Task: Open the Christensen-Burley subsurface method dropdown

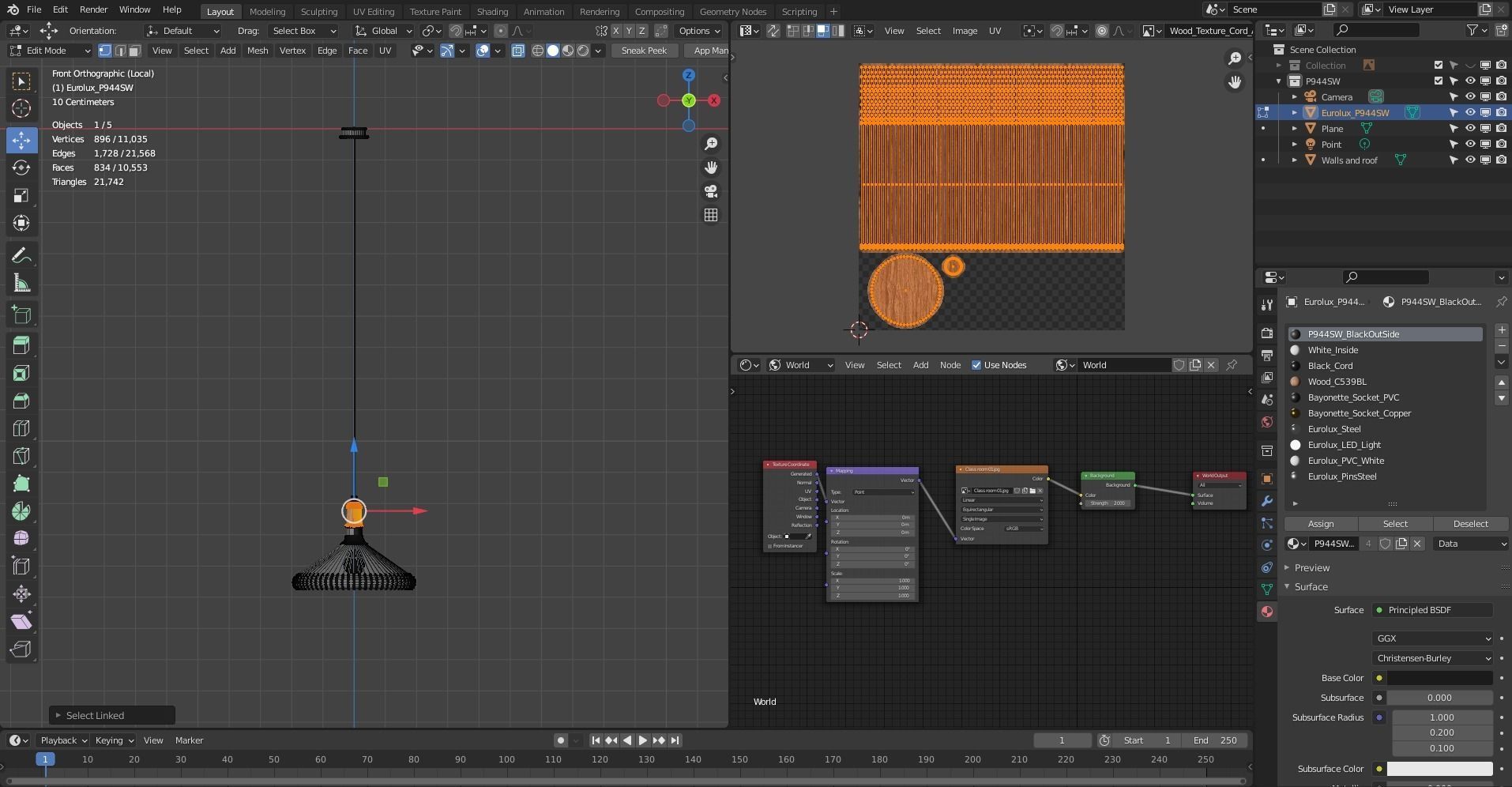Action: 1433,658
